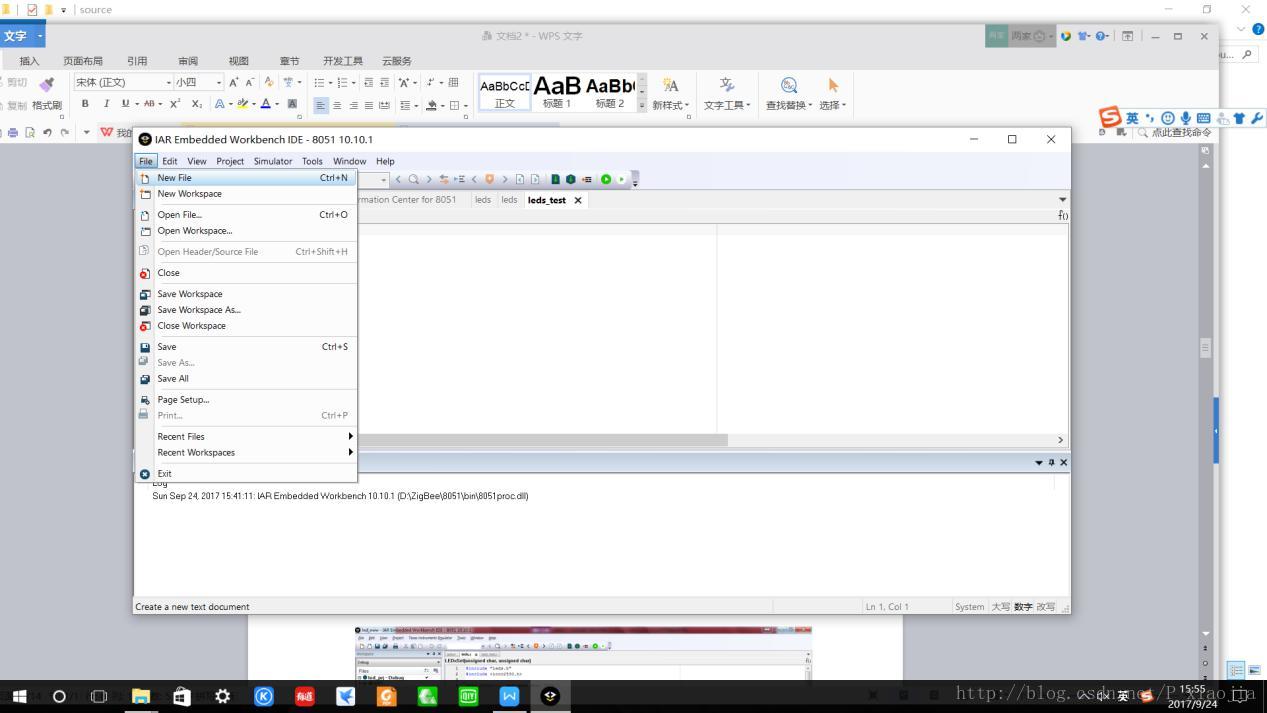Click the green Download and Debug icon
1267x713 pixels.
(606, 180)
